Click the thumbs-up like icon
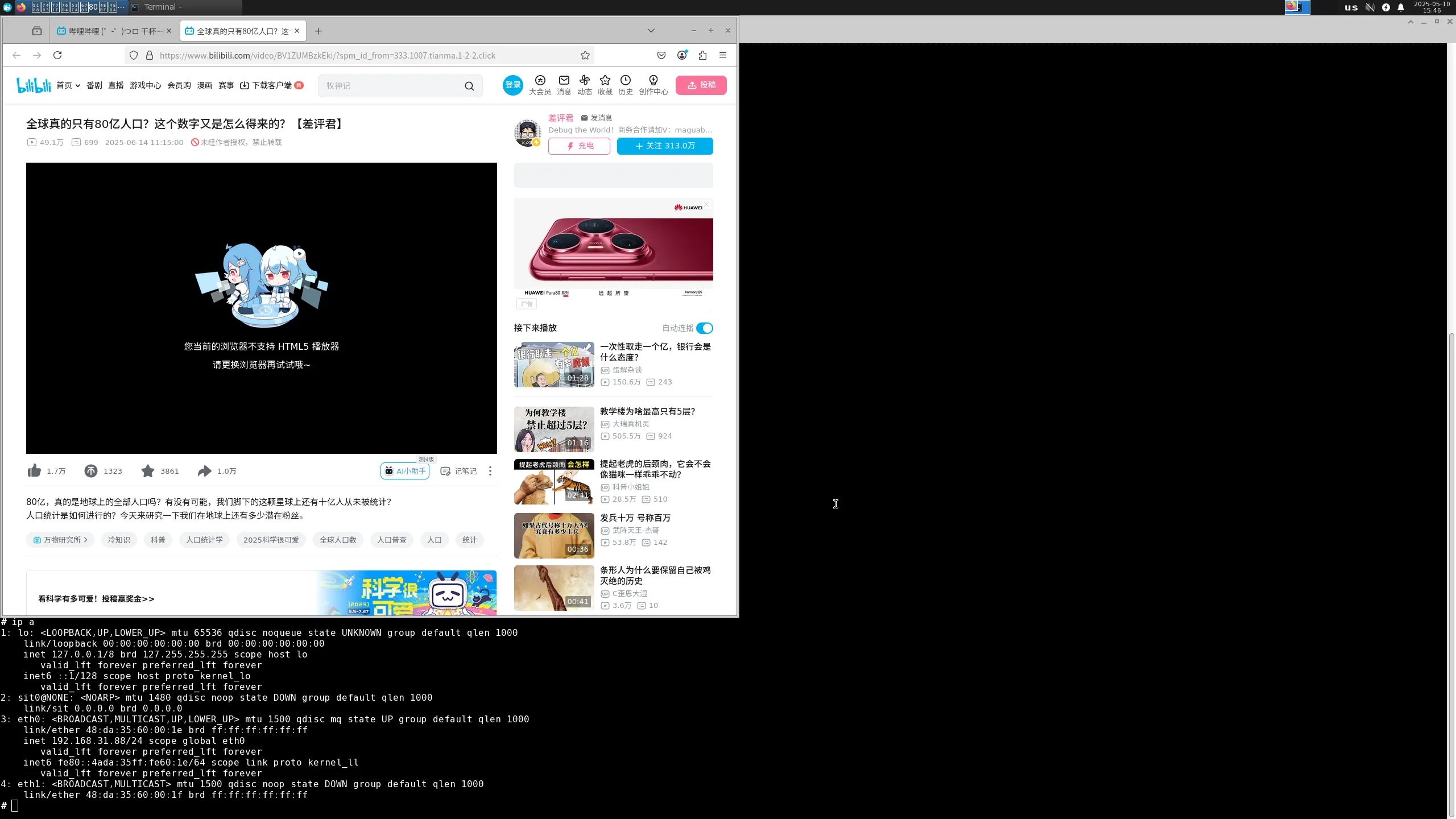The image size is (1456, 819). coord(35,471)
